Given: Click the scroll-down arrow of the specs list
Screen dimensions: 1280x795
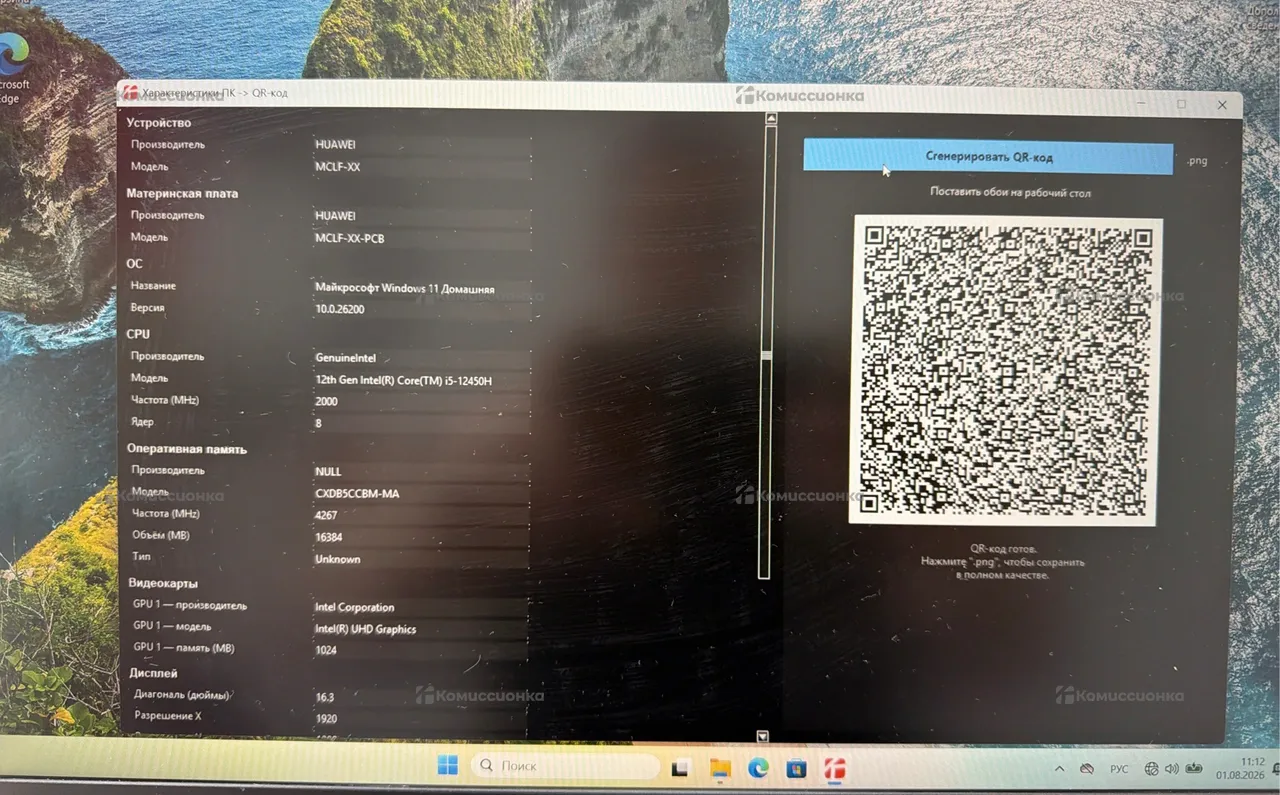Looking at the screenshot, I should tap(763, 736).
